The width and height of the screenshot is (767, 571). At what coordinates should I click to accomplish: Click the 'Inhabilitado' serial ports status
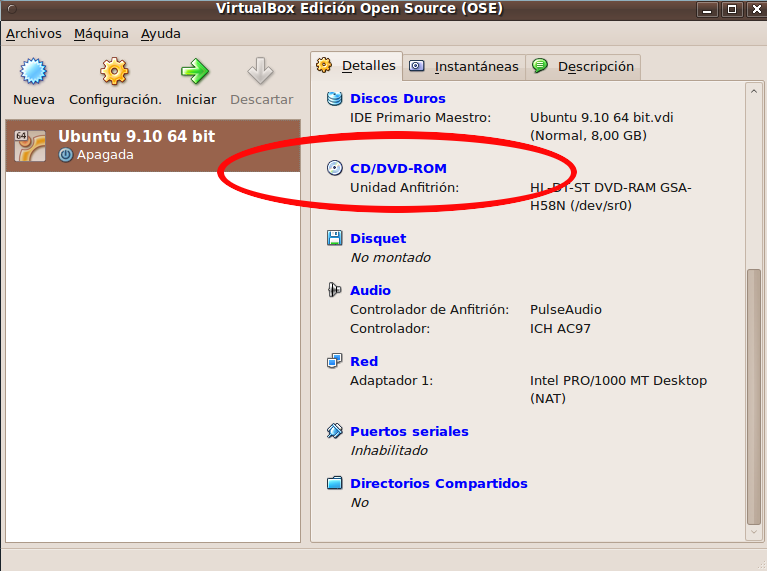(x=389, y=450)
